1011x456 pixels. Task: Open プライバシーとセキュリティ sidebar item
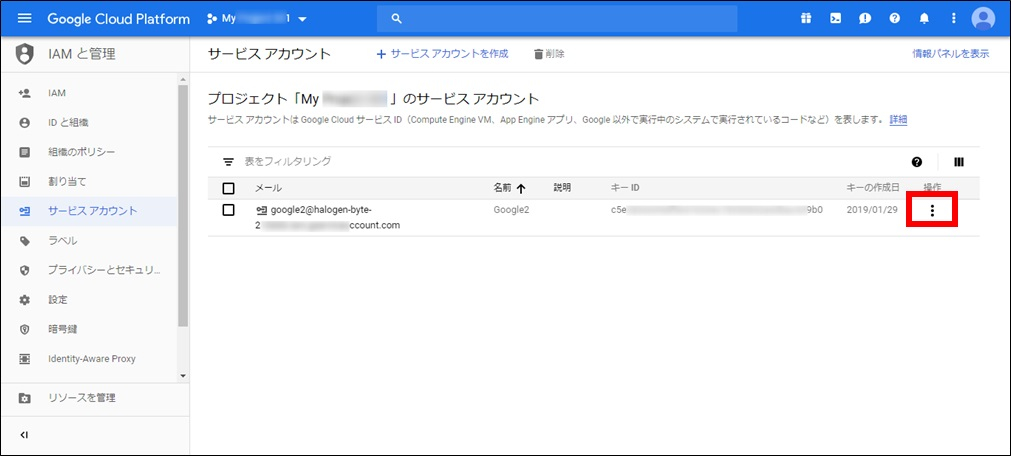[89, 270]
